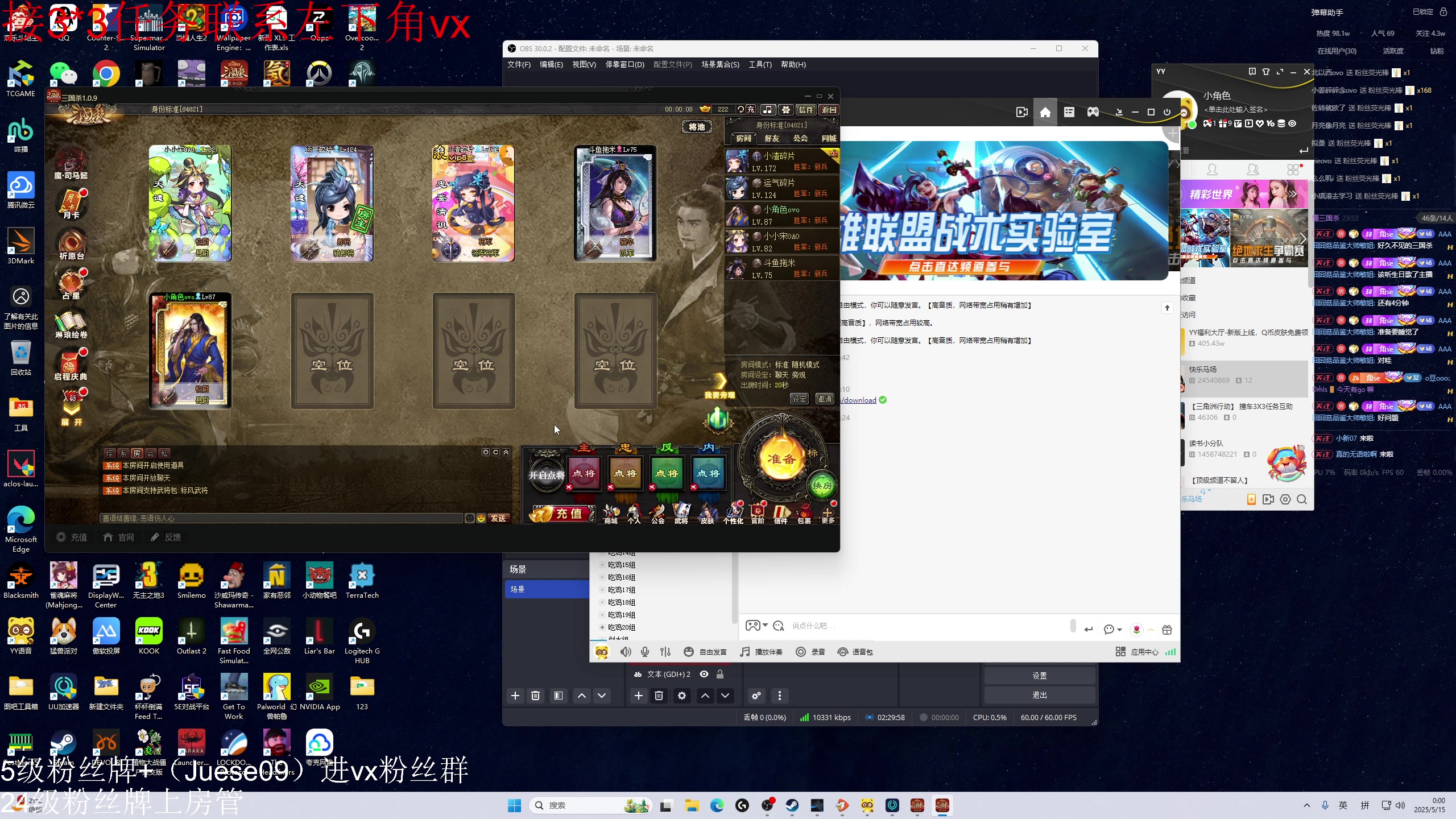
Task: Switch to 好友 tab in game room panel
Action: pyautogui.click(x=772, y=138)
